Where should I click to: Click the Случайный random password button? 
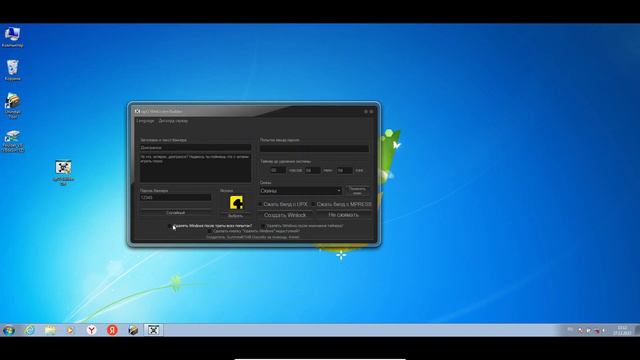coord(176,213)
